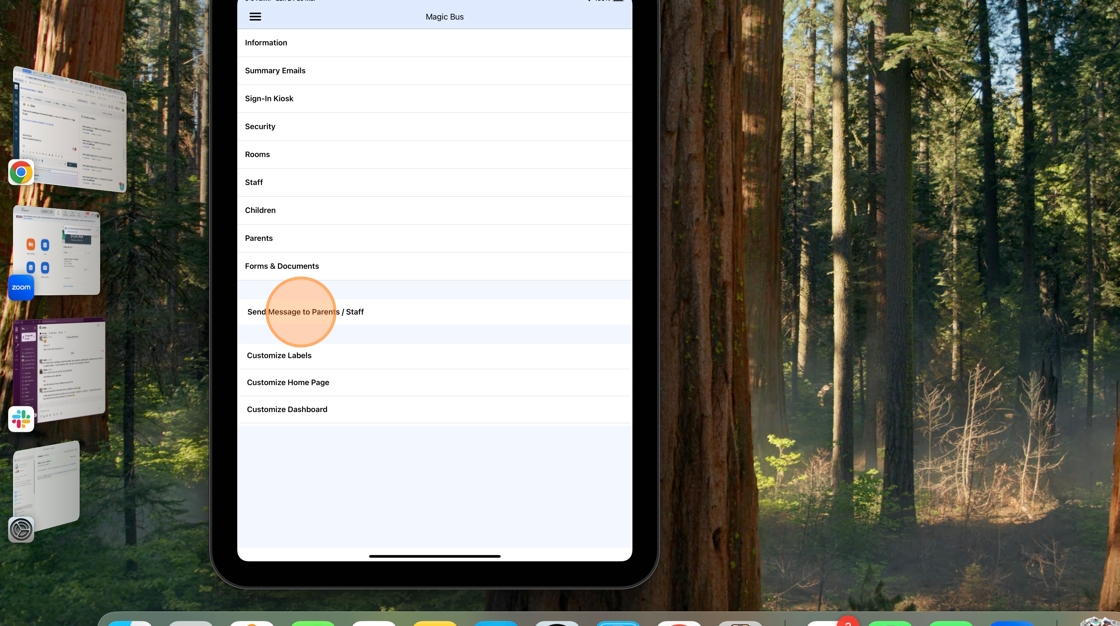1120x626 pixels.
Task: Select the Sign-In Kiosk row
Action: click(434, 99)
